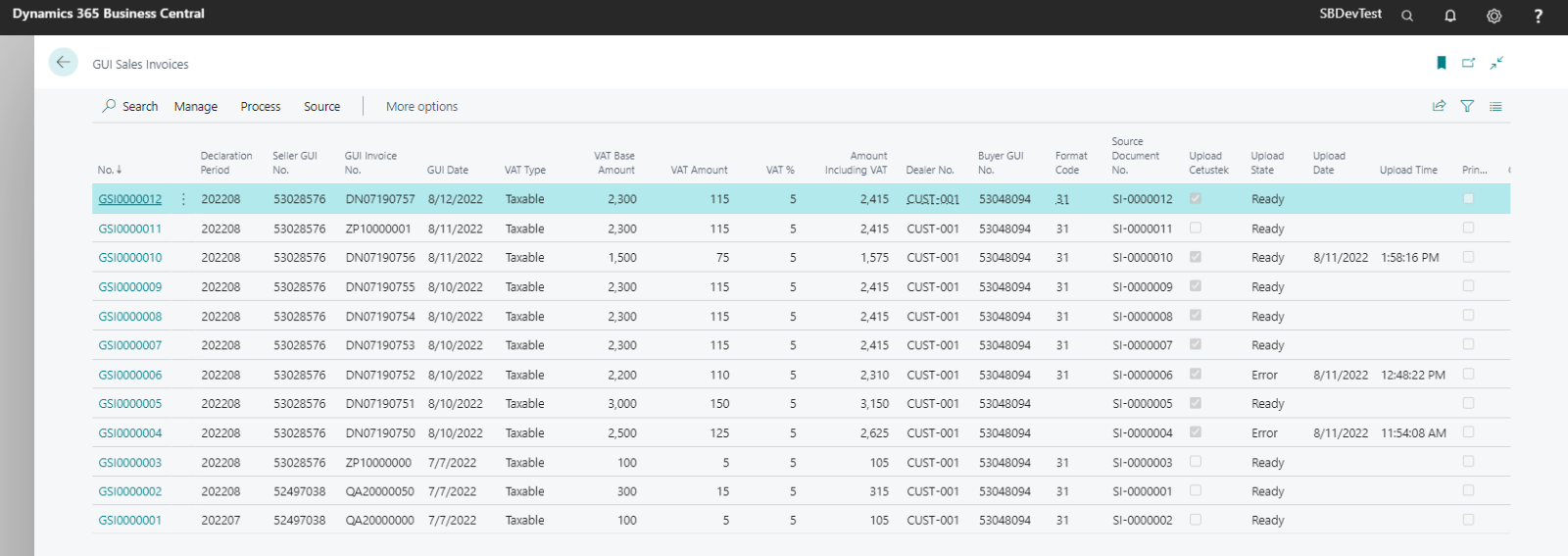
Task: Select GUI Invoice No. QA20000050 cell
Action: pos(380,491)
